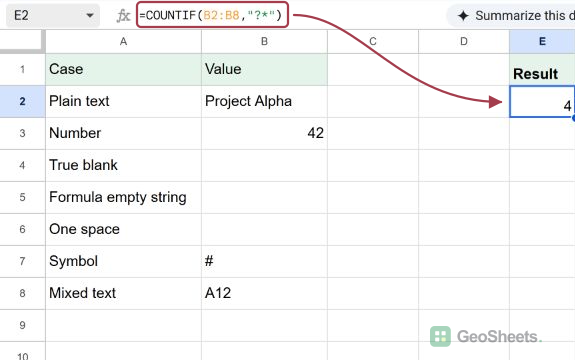Viewport: 575px width, 360px height.
Task: Select row 9 header
Action: tap(22, 325)
